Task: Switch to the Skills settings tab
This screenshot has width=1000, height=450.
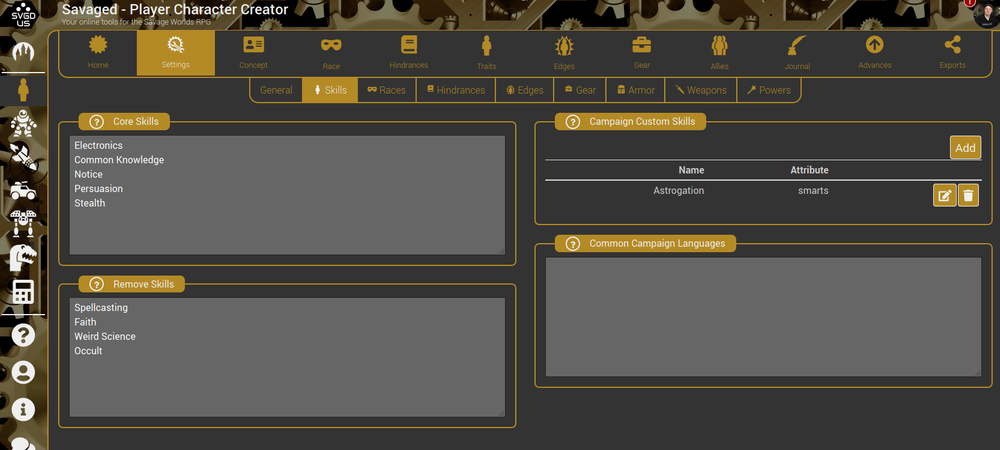Action: coord(330,91)
